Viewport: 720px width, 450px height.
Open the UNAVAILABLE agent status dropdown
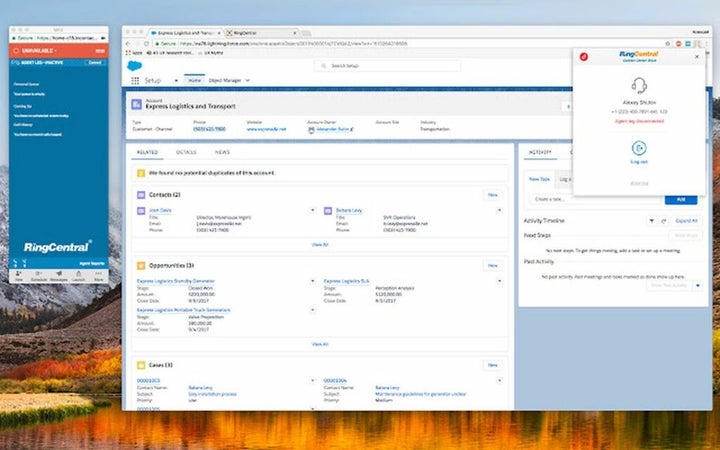[40, 49]
